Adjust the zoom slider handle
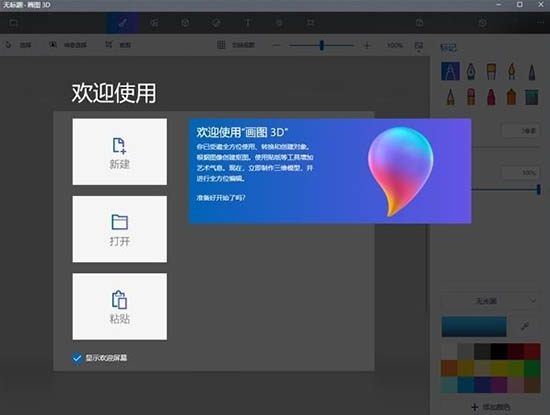This screenshot has width=550, height=415. pos(322,45)
